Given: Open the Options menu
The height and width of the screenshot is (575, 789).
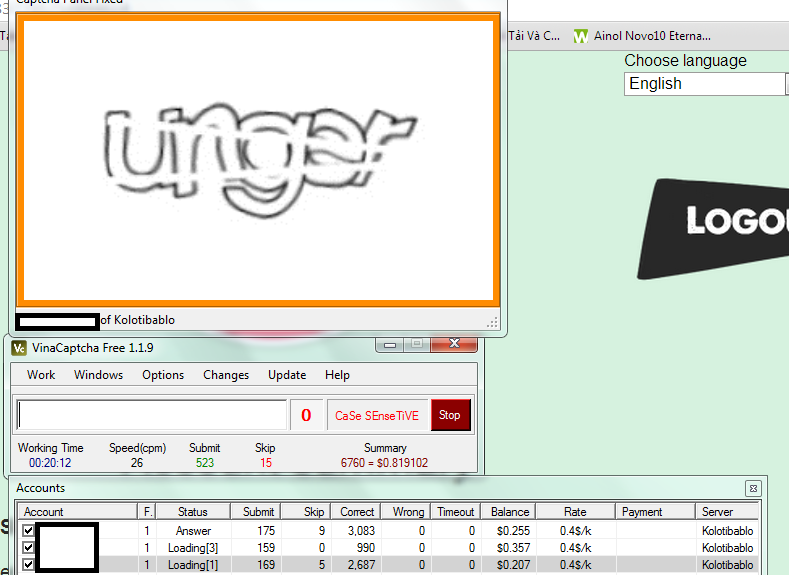Looking at the screenshot, I should coord(163,375).
